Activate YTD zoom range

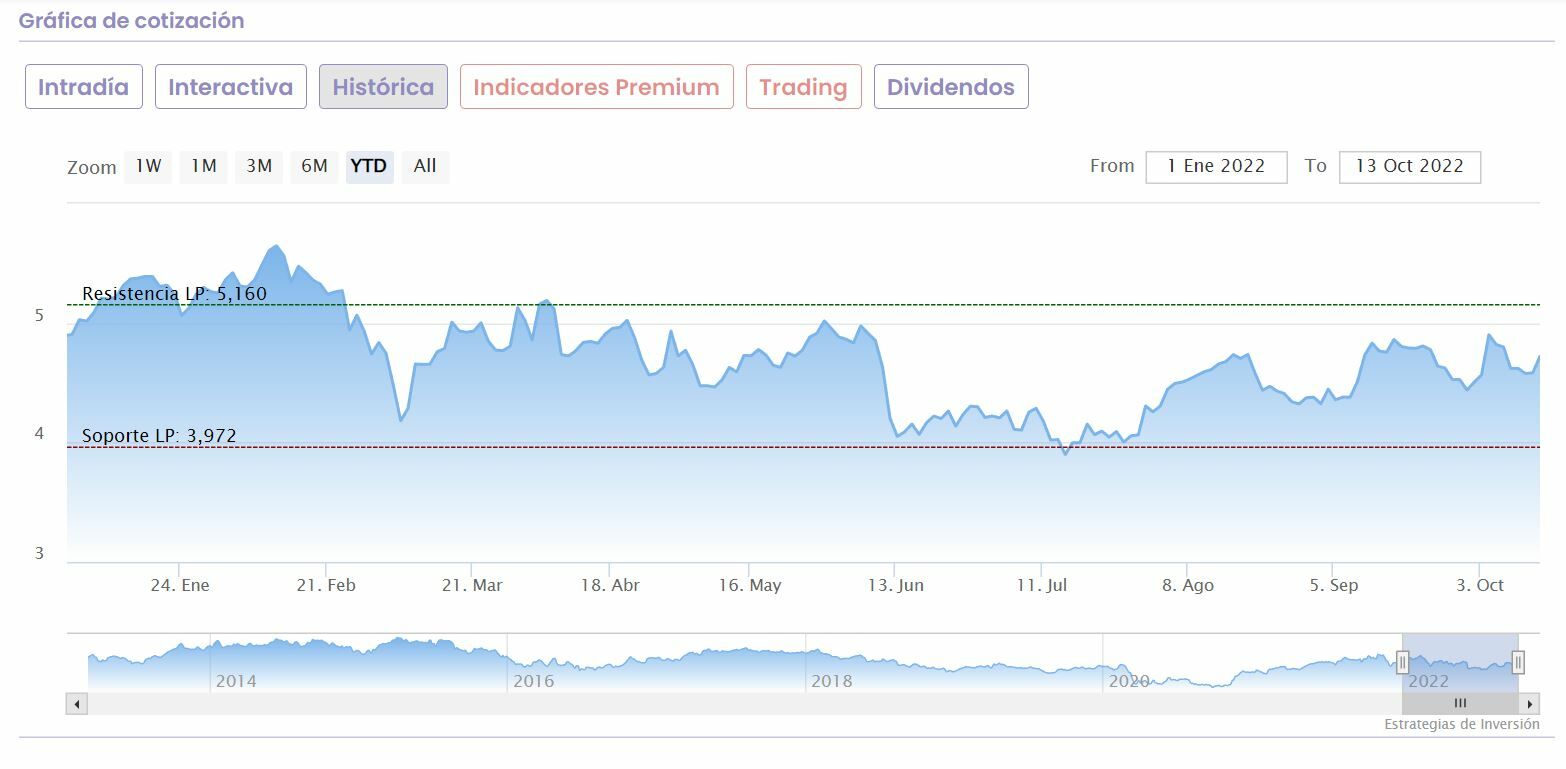pos(369,166)
